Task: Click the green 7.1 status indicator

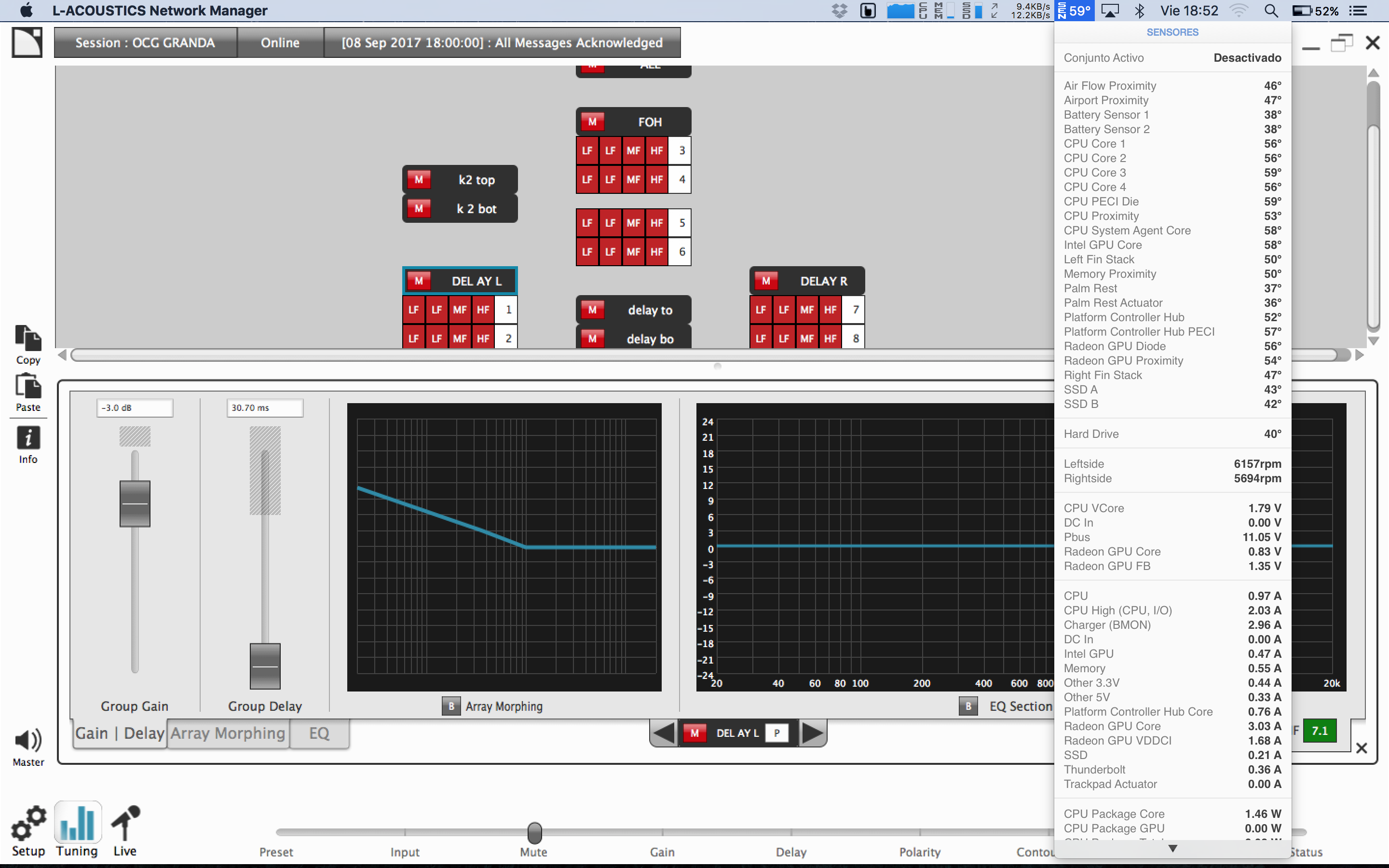Action: click(1320, 730)
